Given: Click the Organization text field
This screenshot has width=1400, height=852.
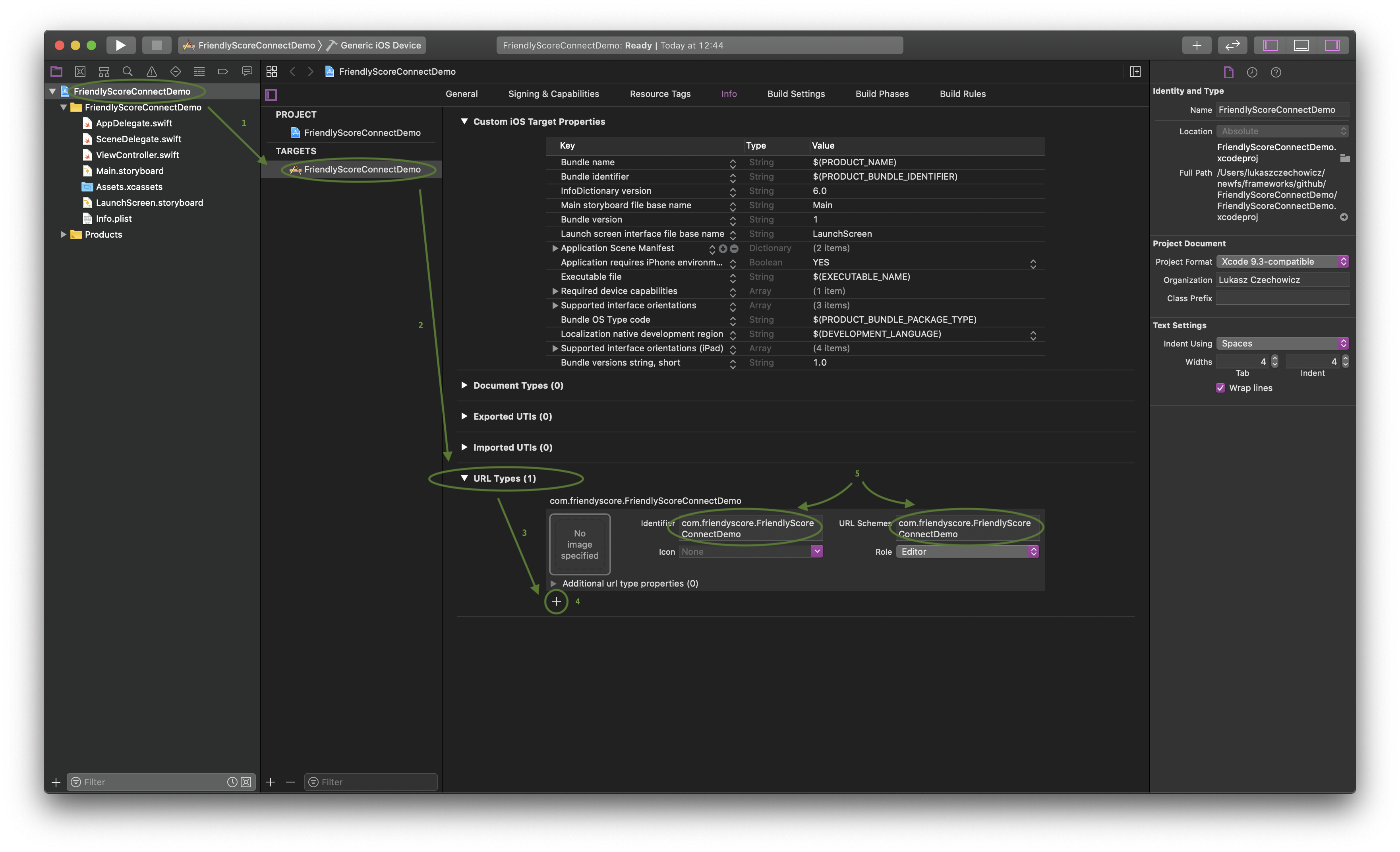Looking at the screenshot, I should point(1282,280).
